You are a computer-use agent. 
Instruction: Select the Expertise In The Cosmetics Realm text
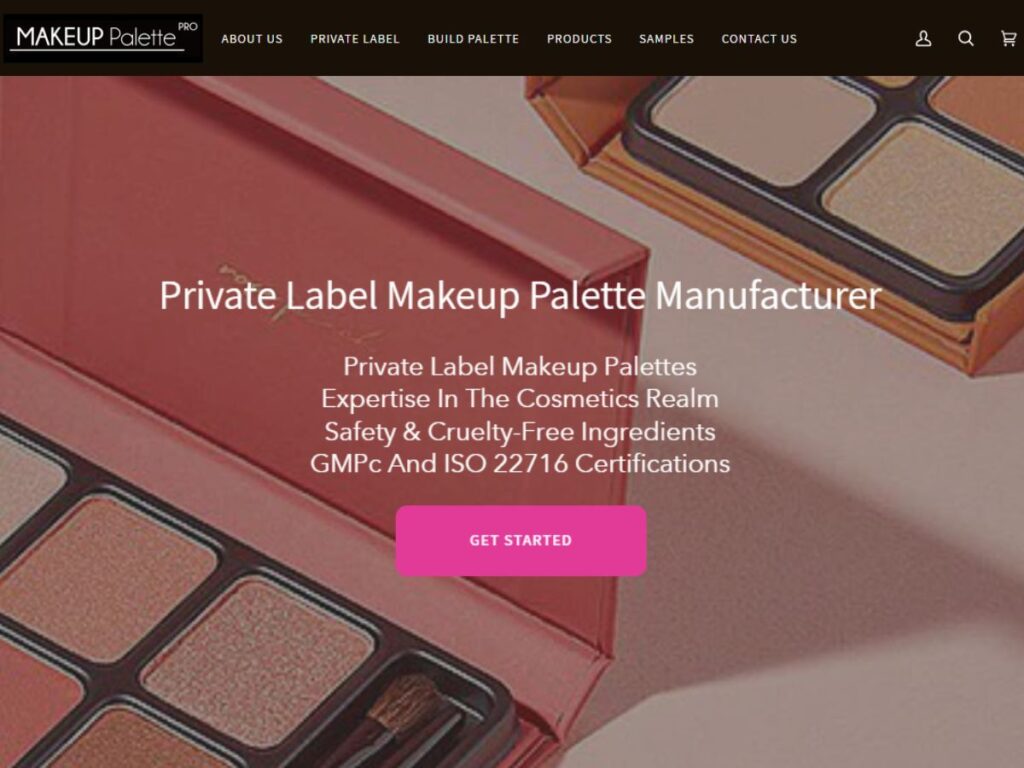[x=520, y=398]
